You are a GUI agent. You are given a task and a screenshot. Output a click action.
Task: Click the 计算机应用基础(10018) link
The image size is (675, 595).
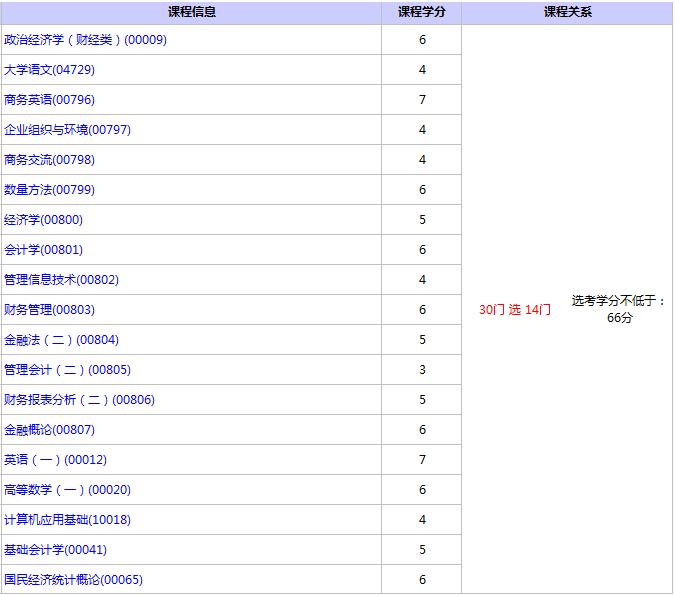[x=68, y=520]
